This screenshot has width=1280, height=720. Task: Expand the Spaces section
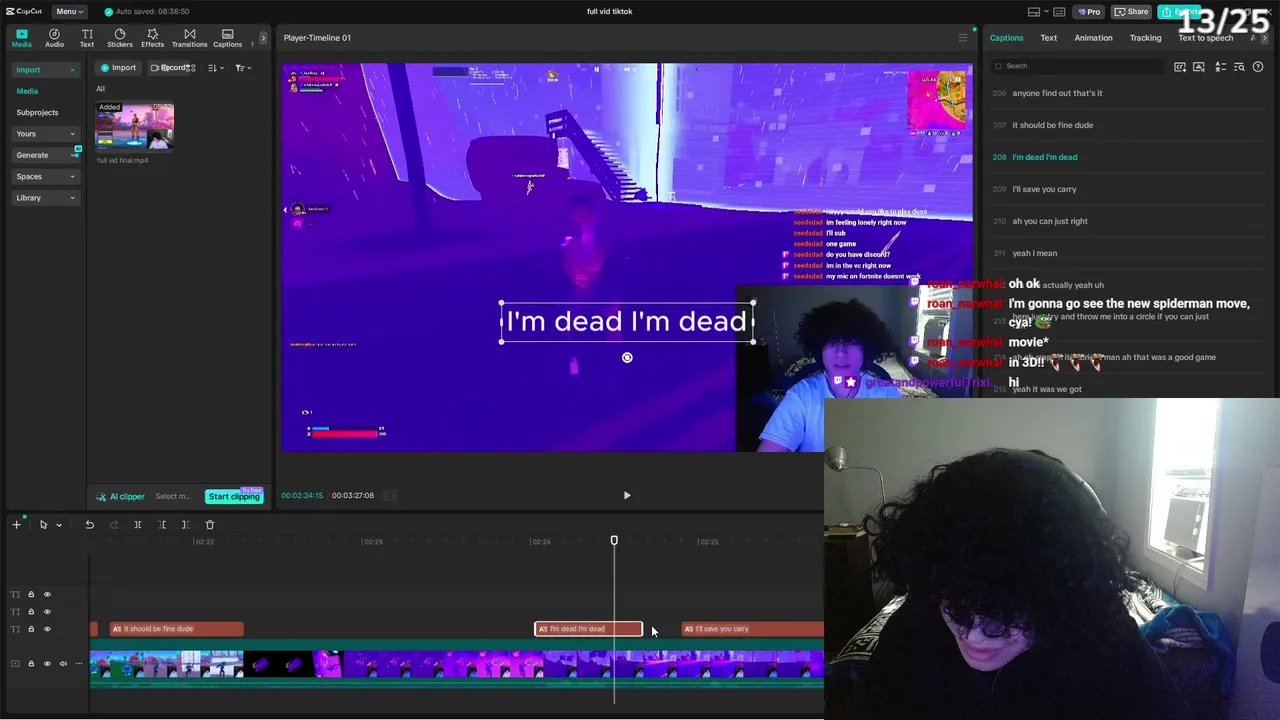(45, 177)
